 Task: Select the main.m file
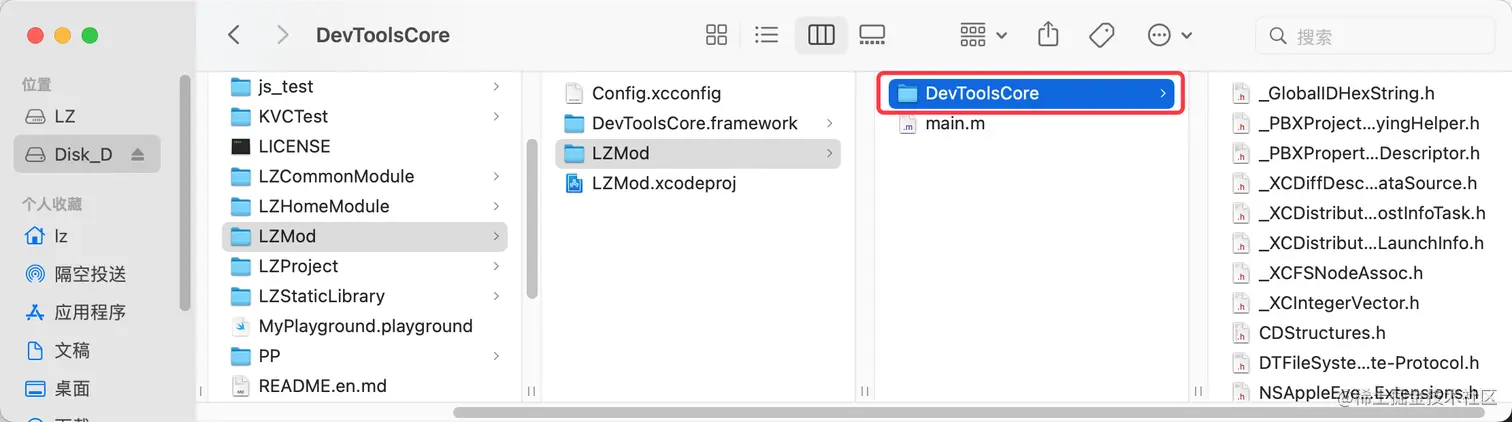click(x=954, y=125)
